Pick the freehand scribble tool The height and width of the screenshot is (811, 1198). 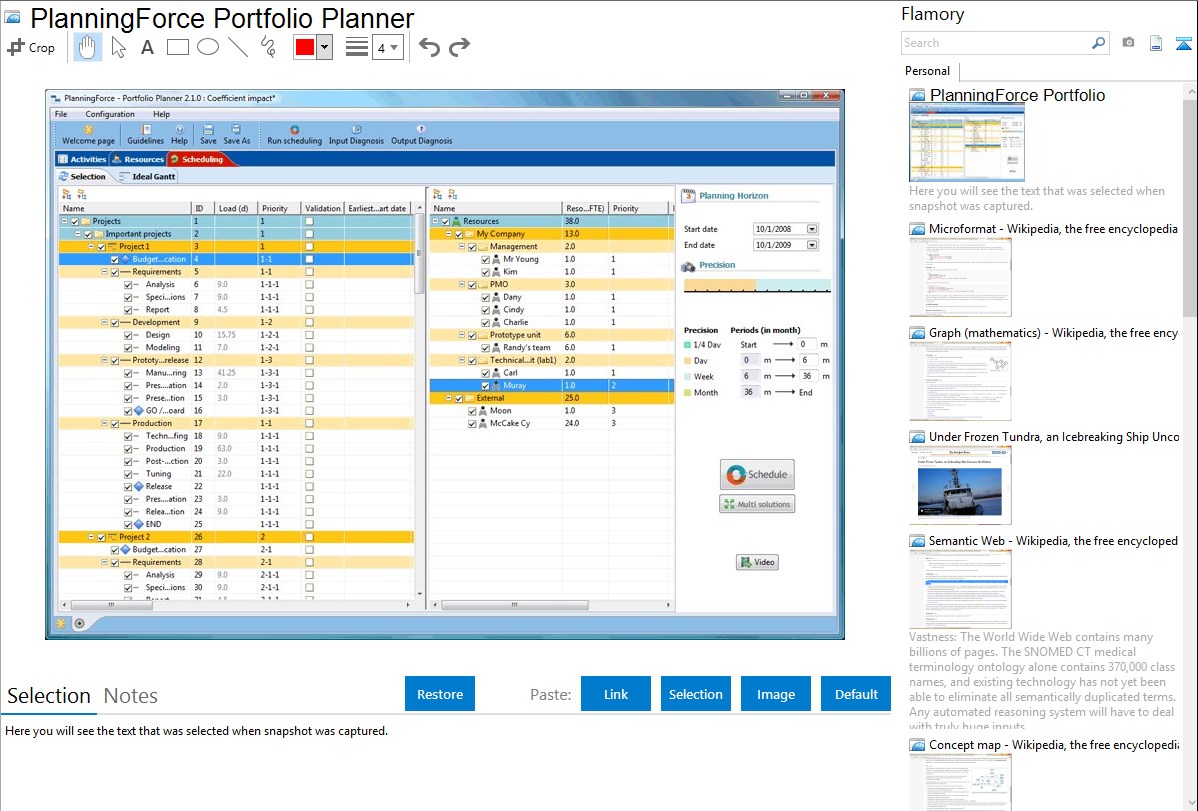[x=268, y=47]
